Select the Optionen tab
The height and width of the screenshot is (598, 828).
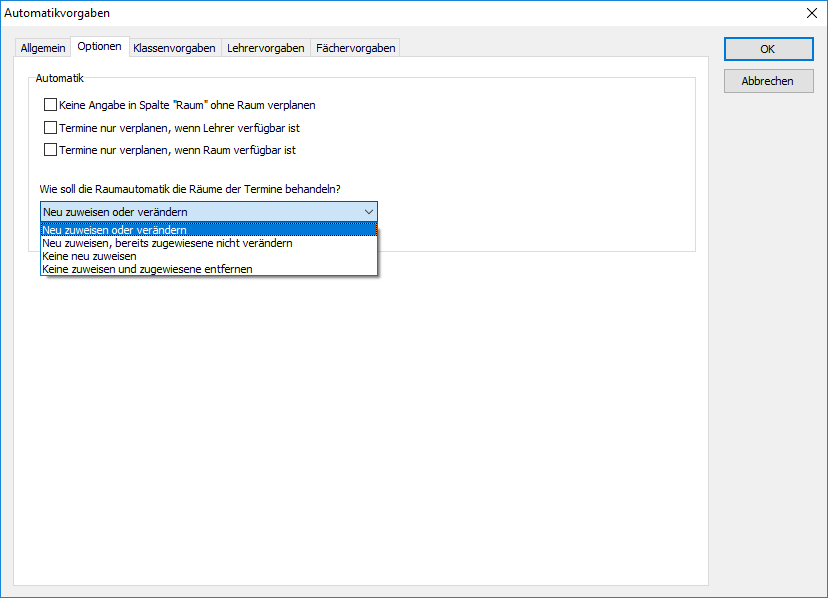coord(99,46)
